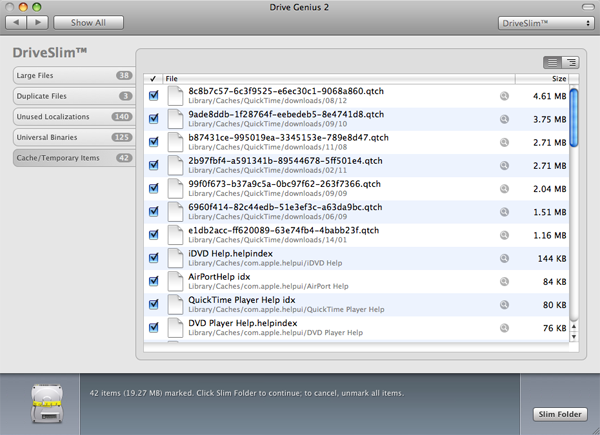Viewport: 600px width, 435px height.
Task: Click magnifier icon for DVD Player Help.helpindex
Action: point(504,328)
